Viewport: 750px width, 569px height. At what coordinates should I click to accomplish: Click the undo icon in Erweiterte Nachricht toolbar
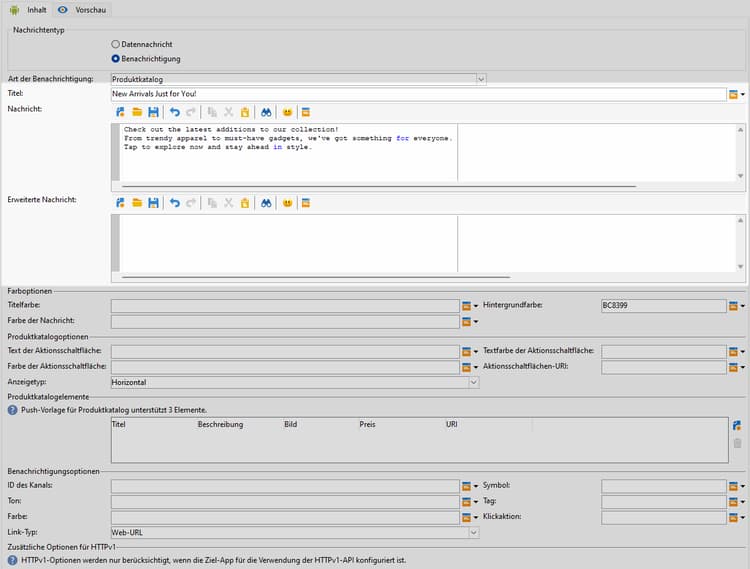(x=175, y=203)
